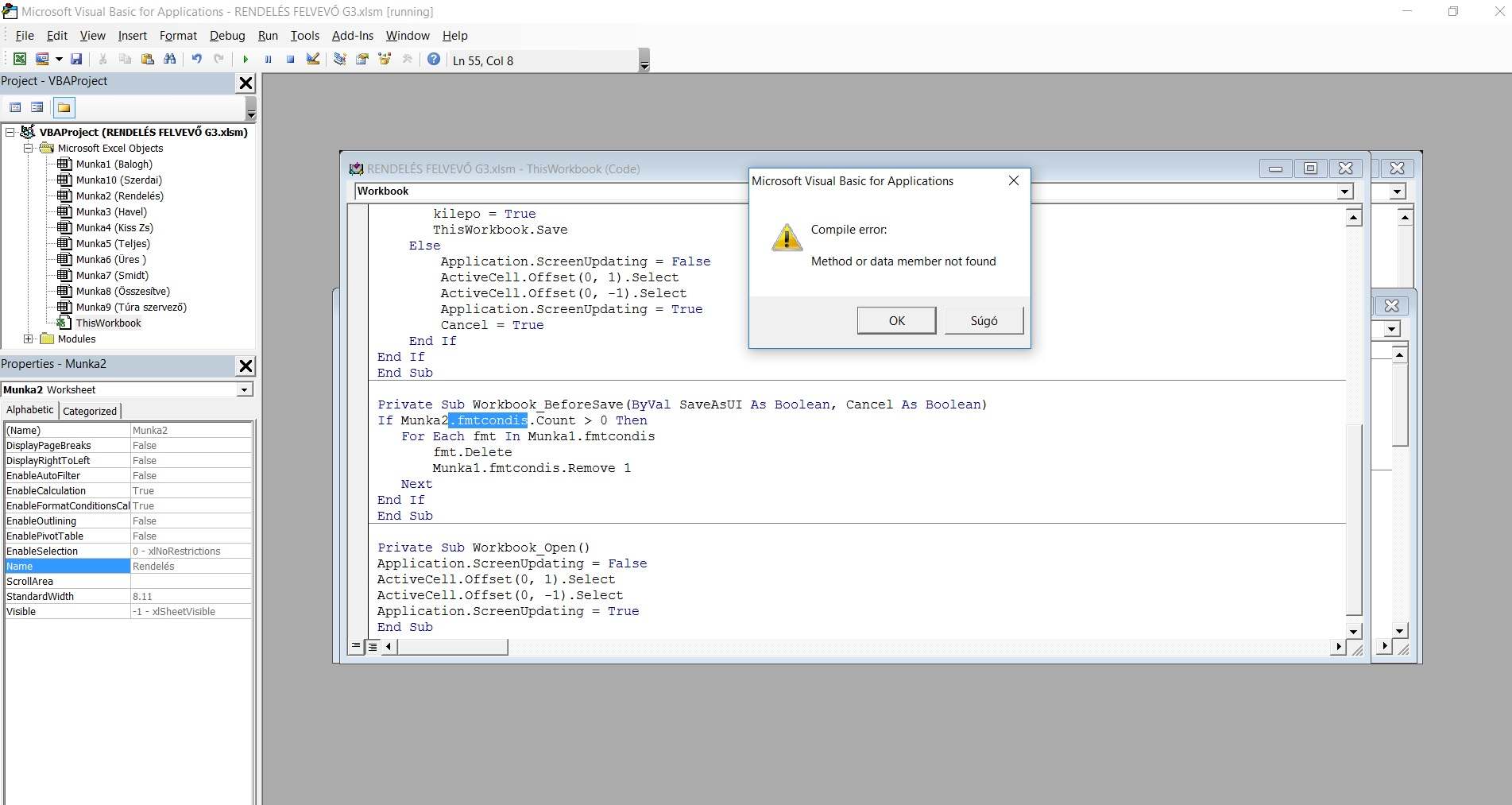
Task: Open the Munka2 Worksheet object dropdown
Action: (x=244, y=389)
